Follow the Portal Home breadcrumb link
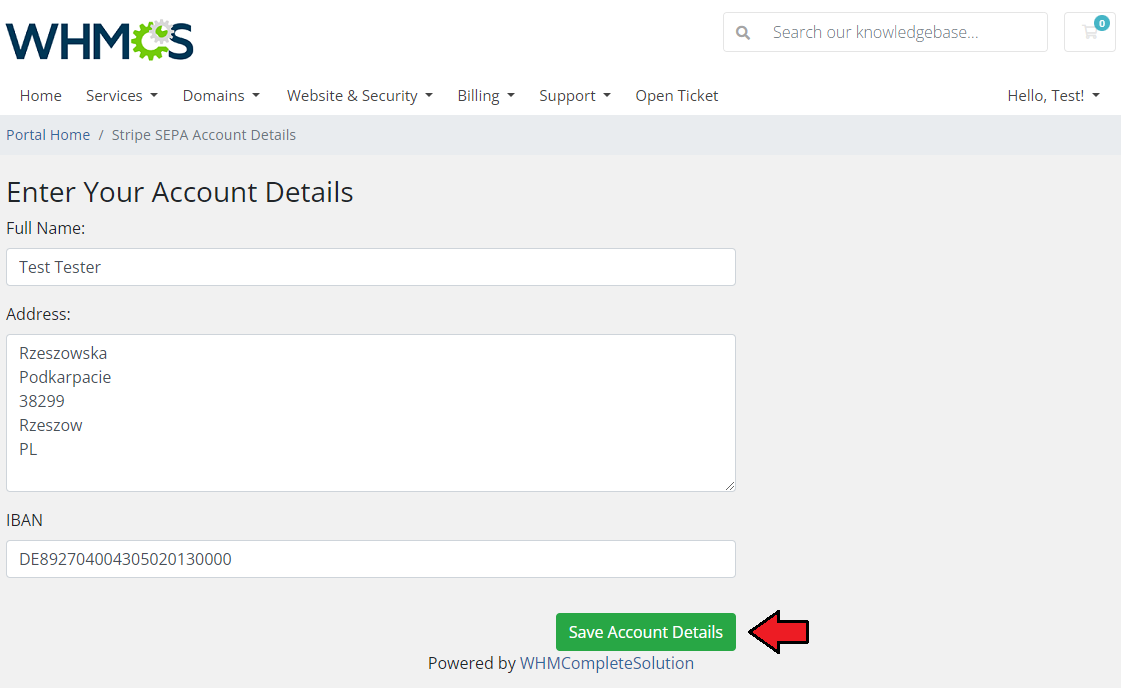The height and width of the screenshot is (688, 1121). coord(48,135)
